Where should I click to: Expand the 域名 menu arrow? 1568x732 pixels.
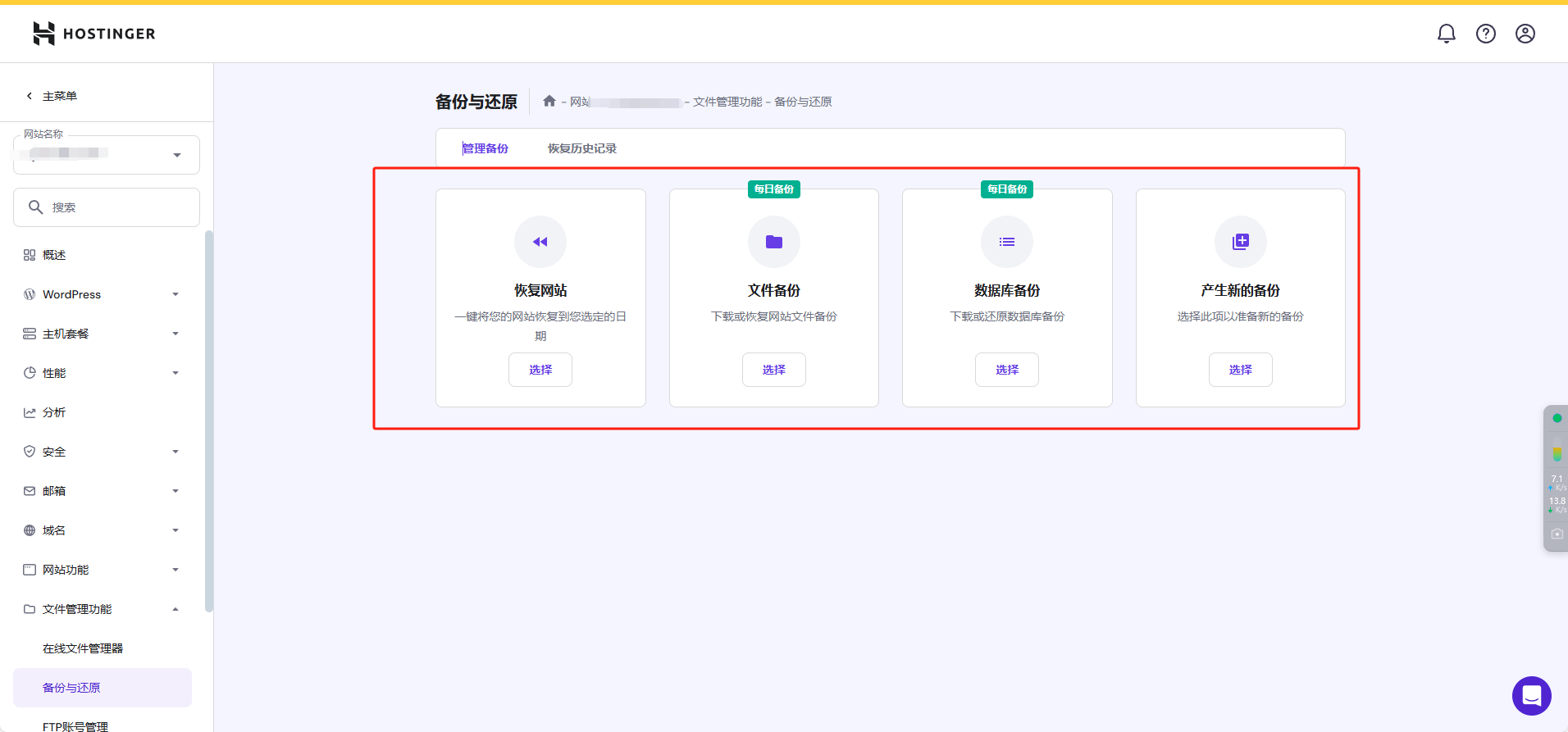pyautogui.click(x=175, y=530)
